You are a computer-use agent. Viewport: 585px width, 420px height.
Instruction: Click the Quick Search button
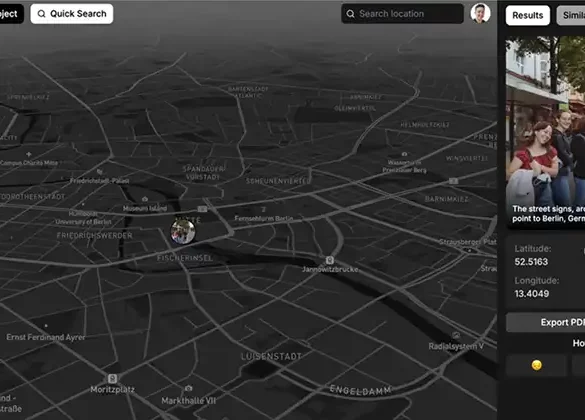72,14
